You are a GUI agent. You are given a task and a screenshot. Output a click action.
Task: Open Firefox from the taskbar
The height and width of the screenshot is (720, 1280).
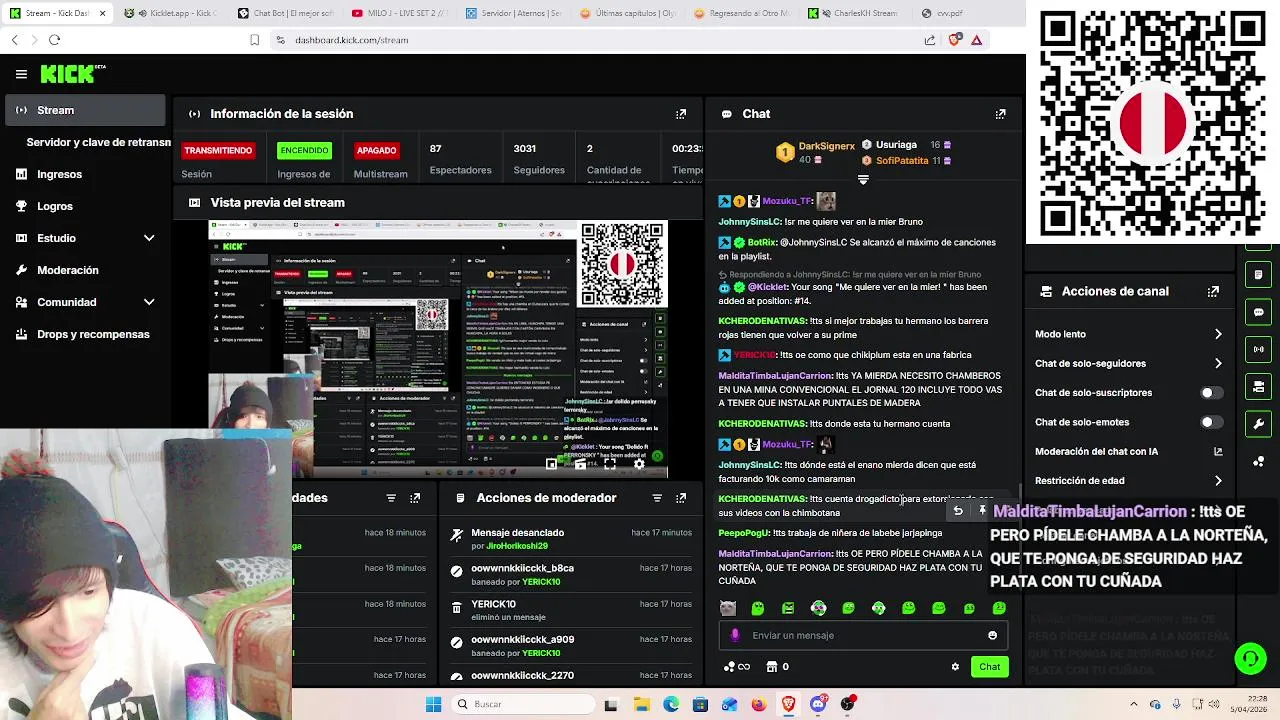[x=759, y=705]
